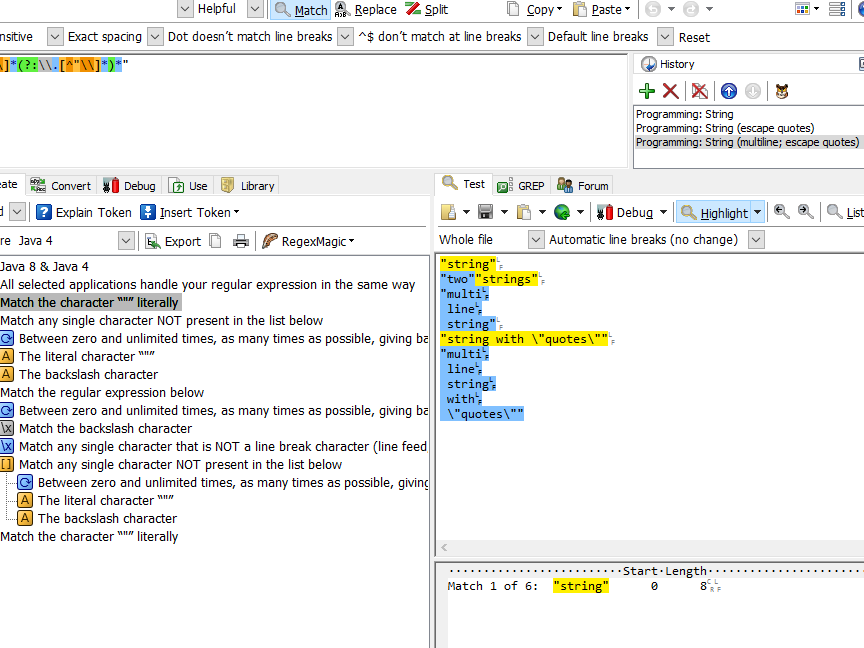Open Dot doesn't match line breaks dropdown

click(x=345, y=37)
